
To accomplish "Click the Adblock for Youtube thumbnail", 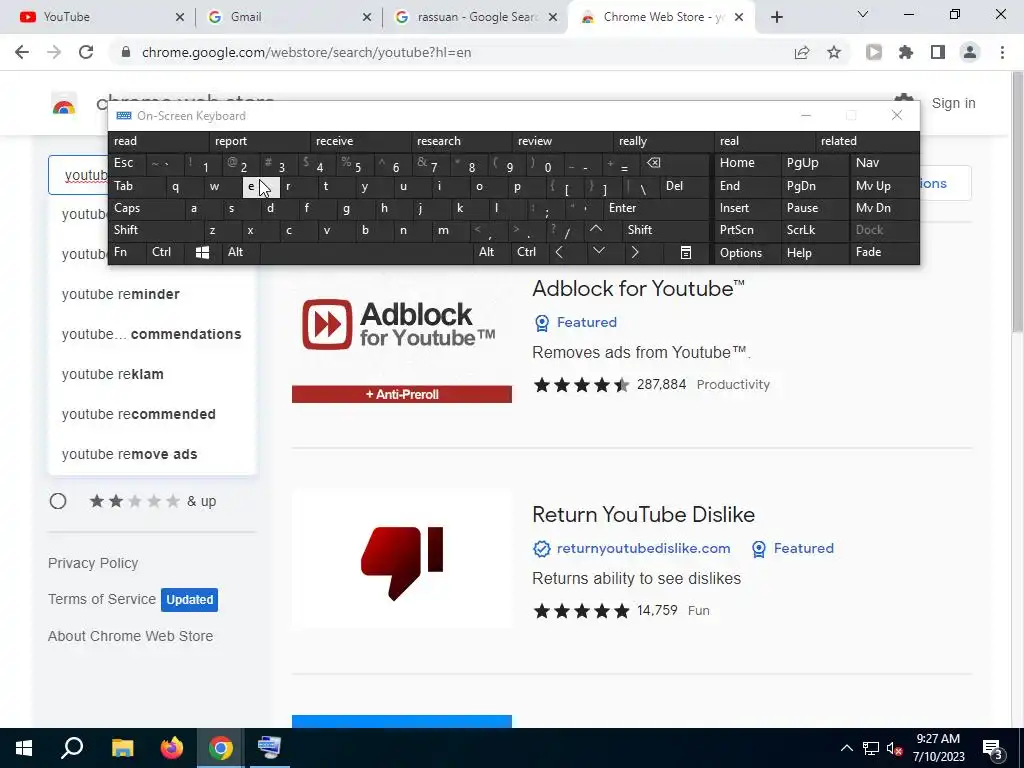I will (402, 333).
